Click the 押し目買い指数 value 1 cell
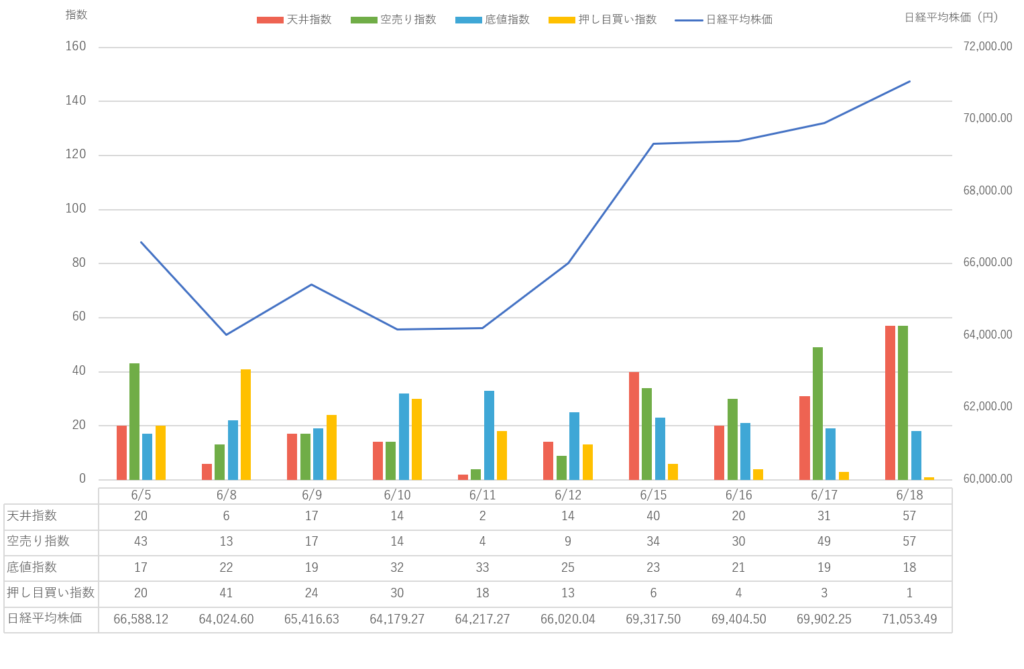The image size is (1024, 669). [909, 593]
